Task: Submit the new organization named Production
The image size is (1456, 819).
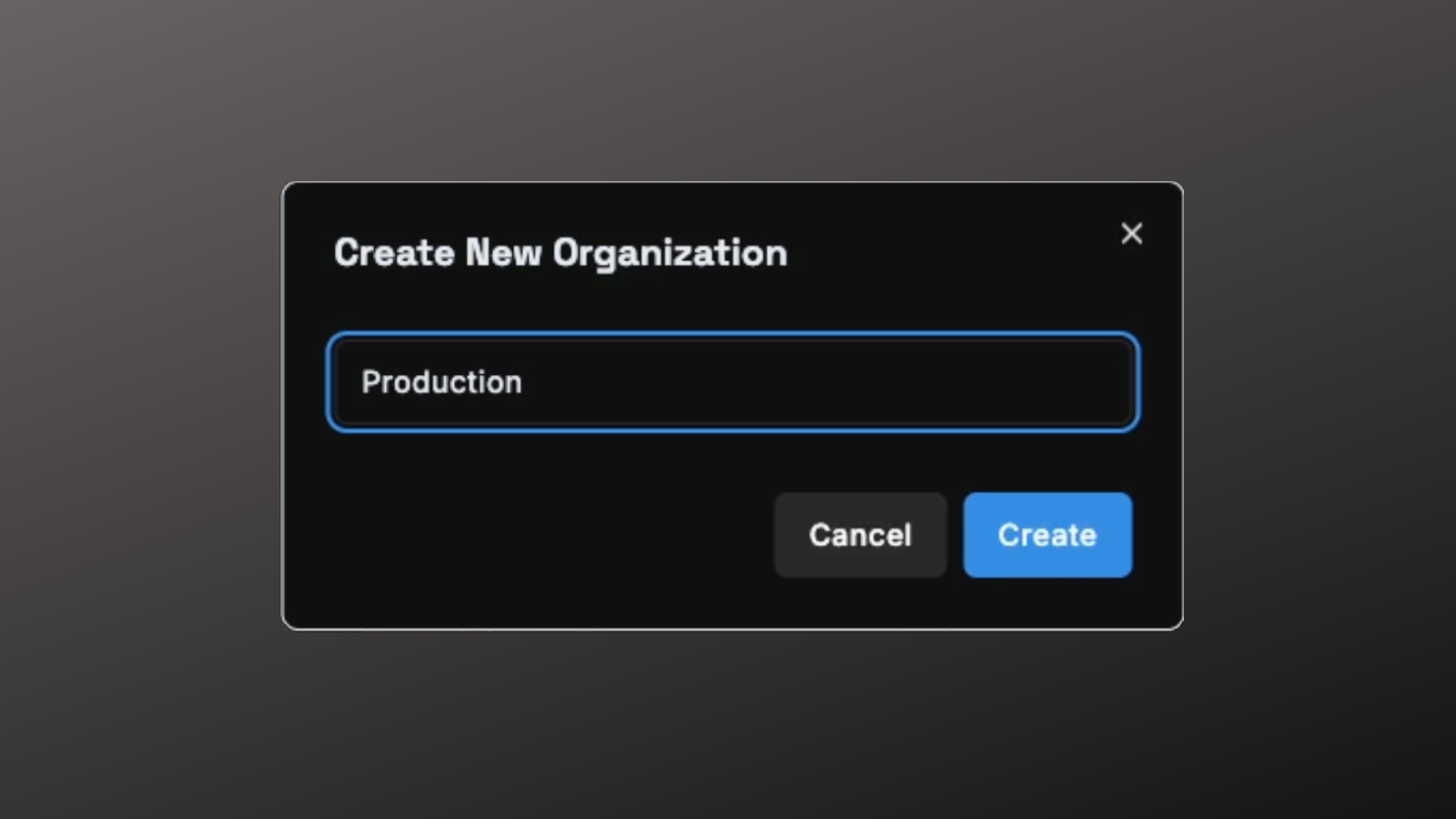Action: [1047, 535]
